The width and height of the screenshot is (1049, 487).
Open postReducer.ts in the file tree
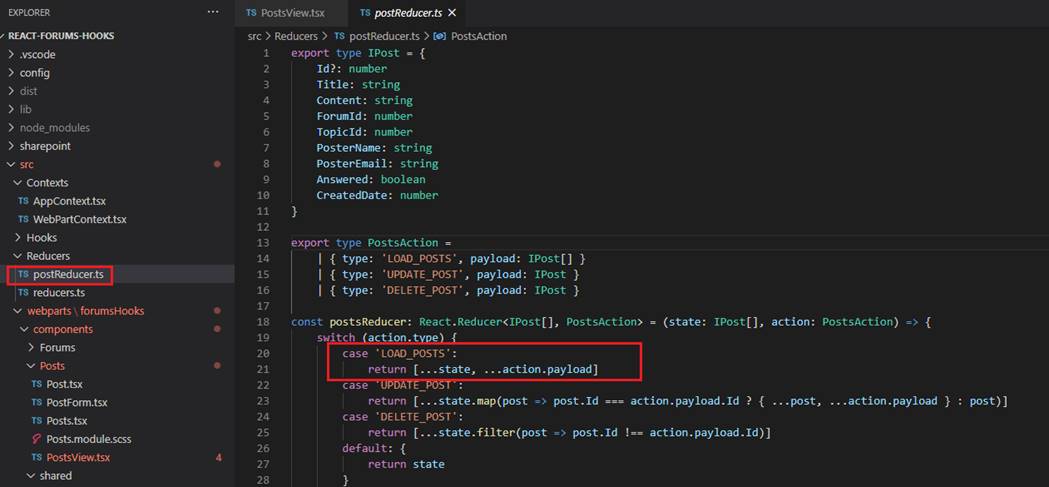[x=67, y=274]
